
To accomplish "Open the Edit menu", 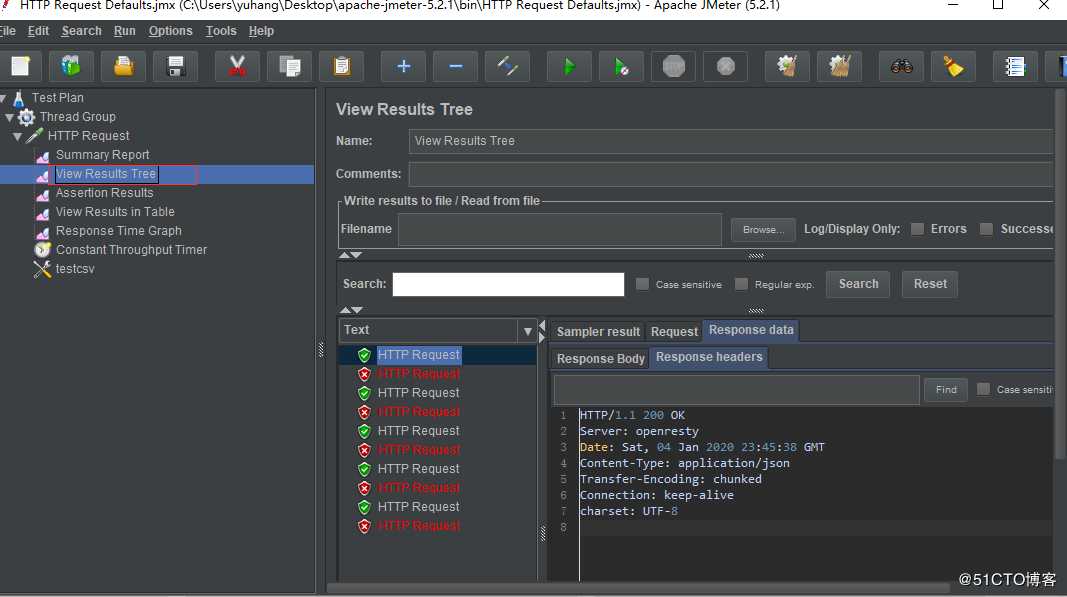I will coord(38,31).
